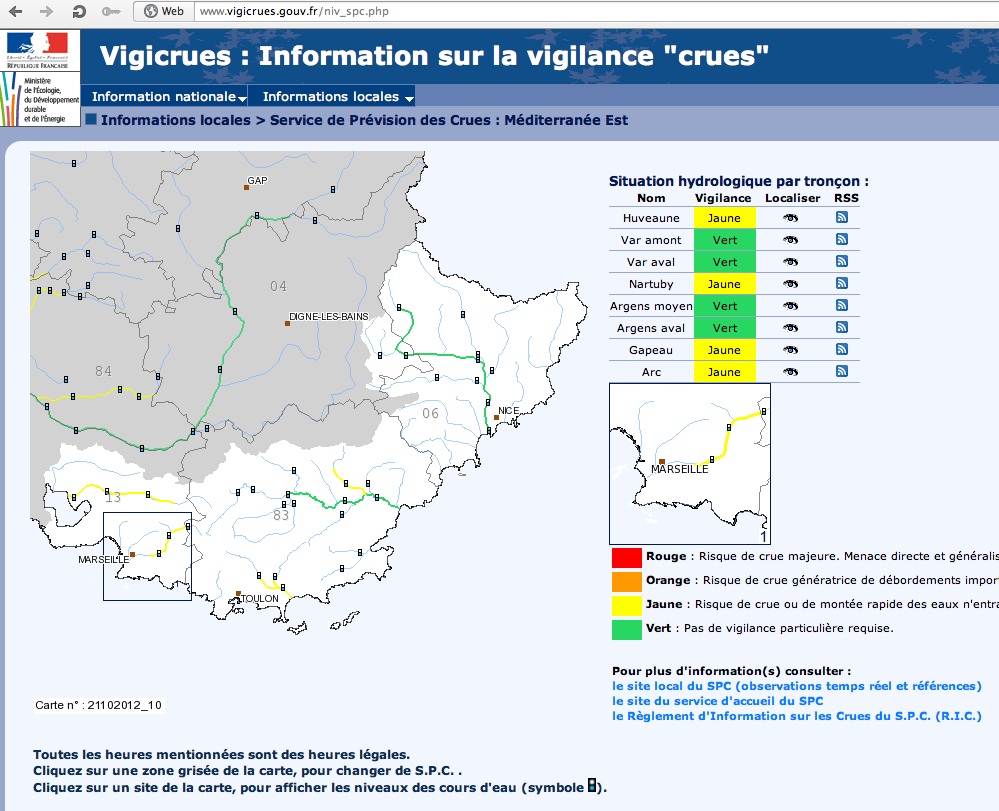Screen dimensions: 999x811
Task: Click the grey department 84 zone on the map
Action: click(103, 371)
